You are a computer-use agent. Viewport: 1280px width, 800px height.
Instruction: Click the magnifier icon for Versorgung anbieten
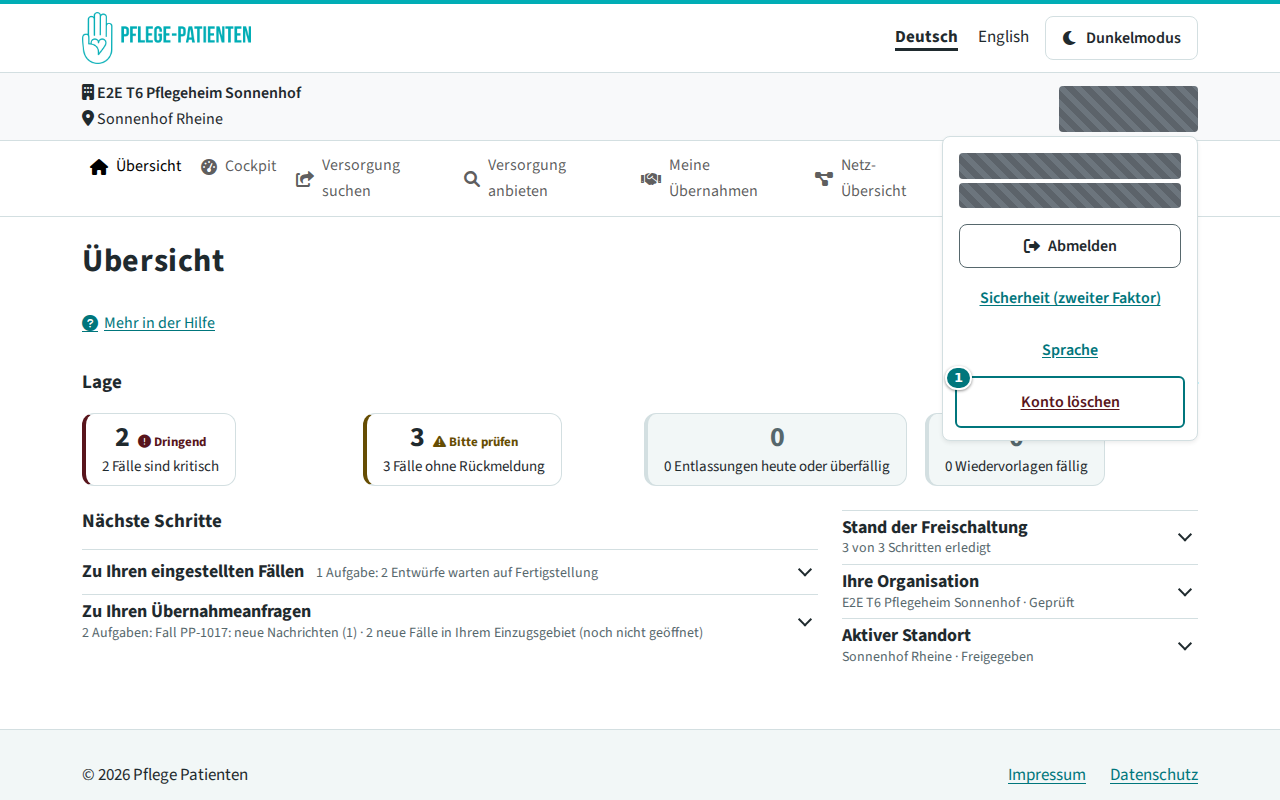472,179
